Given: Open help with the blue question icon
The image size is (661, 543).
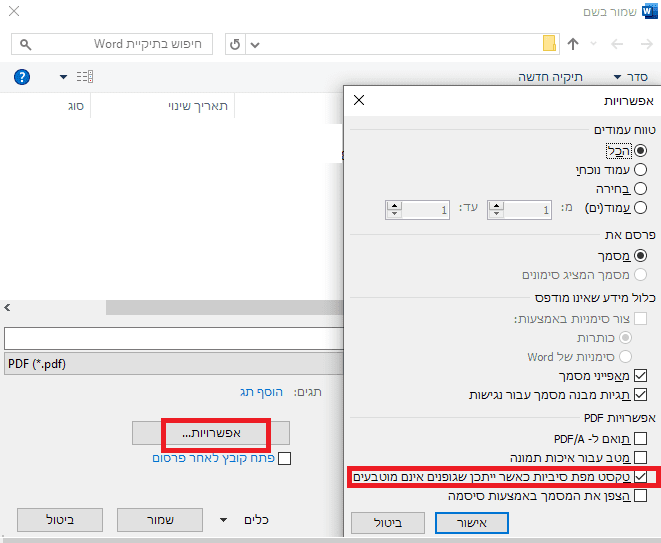Looking at the screenshot, I should click(x=22, y=77).
